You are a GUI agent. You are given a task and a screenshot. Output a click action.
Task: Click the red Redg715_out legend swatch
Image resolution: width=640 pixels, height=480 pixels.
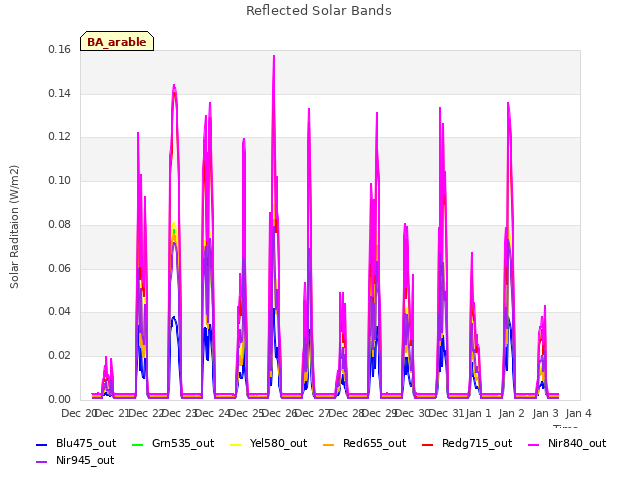click(x=427, y=444)
